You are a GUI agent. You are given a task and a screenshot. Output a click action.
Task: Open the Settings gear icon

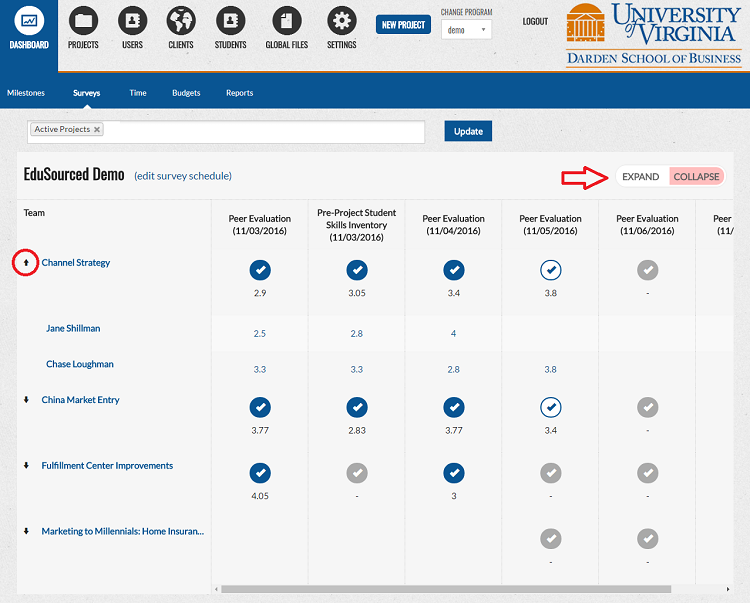pos(342,21)
